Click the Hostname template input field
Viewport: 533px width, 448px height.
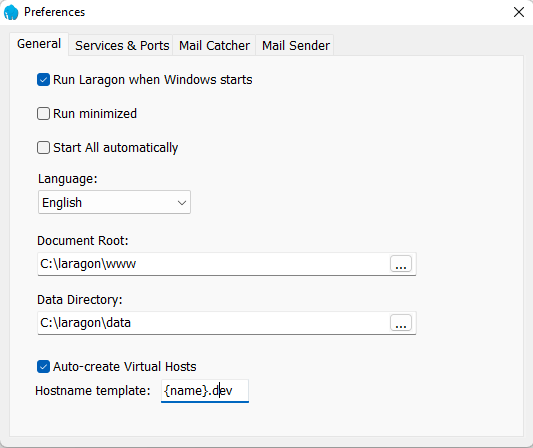pos(205,391)
